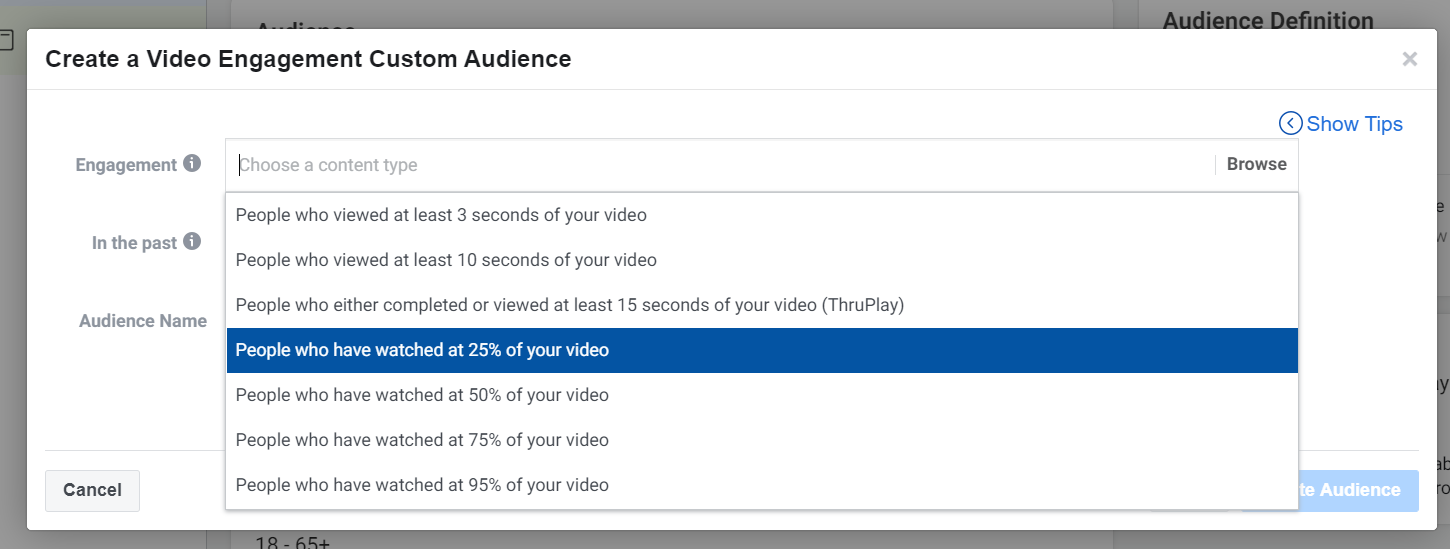Screen dimensions: 1450x549
Task: Pick the watched 95% of your video option
Action: click(x=422, y=485)
